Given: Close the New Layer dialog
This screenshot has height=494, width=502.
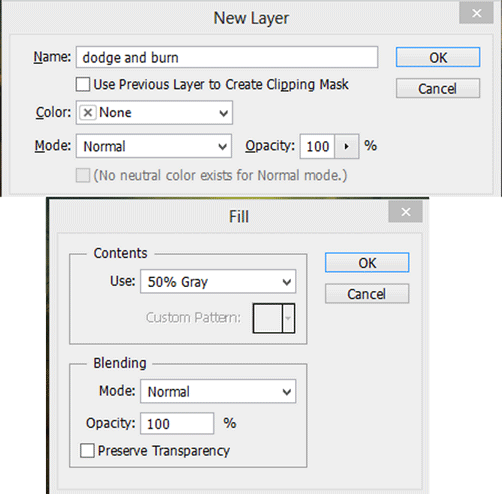Looking at the screenshot, I should coord(476,13).
